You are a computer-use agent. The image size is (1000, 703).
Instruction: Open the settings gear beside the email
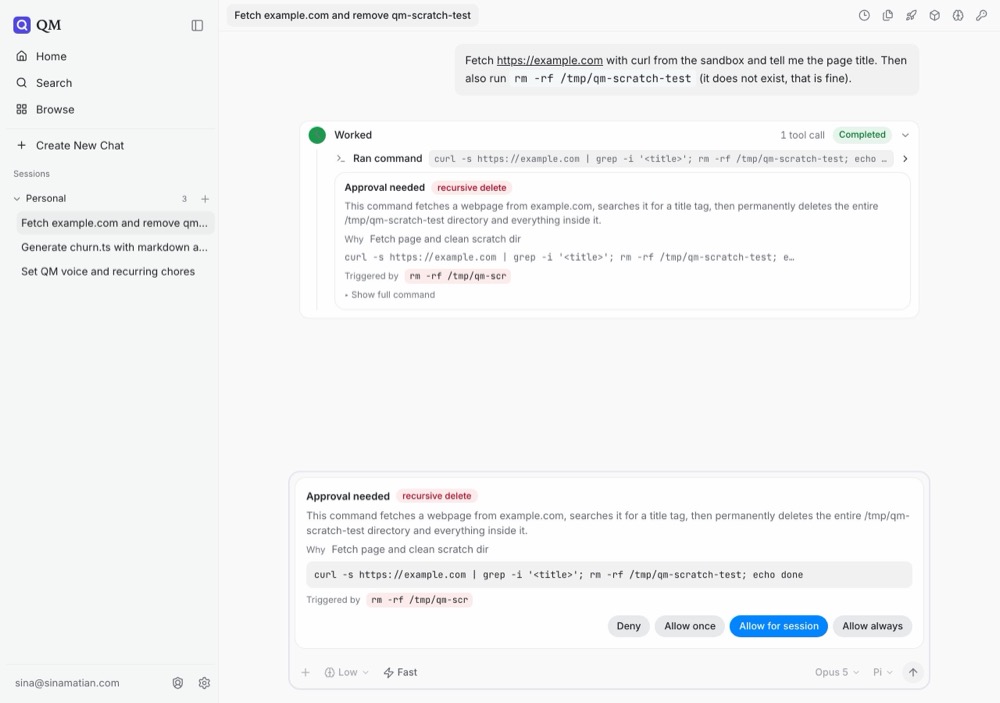coord(204,683)
